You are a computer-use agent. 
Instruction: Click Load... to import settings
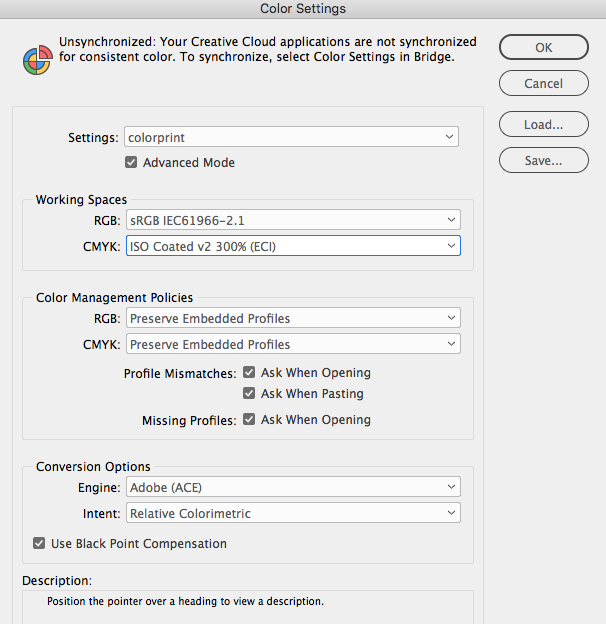543,125
